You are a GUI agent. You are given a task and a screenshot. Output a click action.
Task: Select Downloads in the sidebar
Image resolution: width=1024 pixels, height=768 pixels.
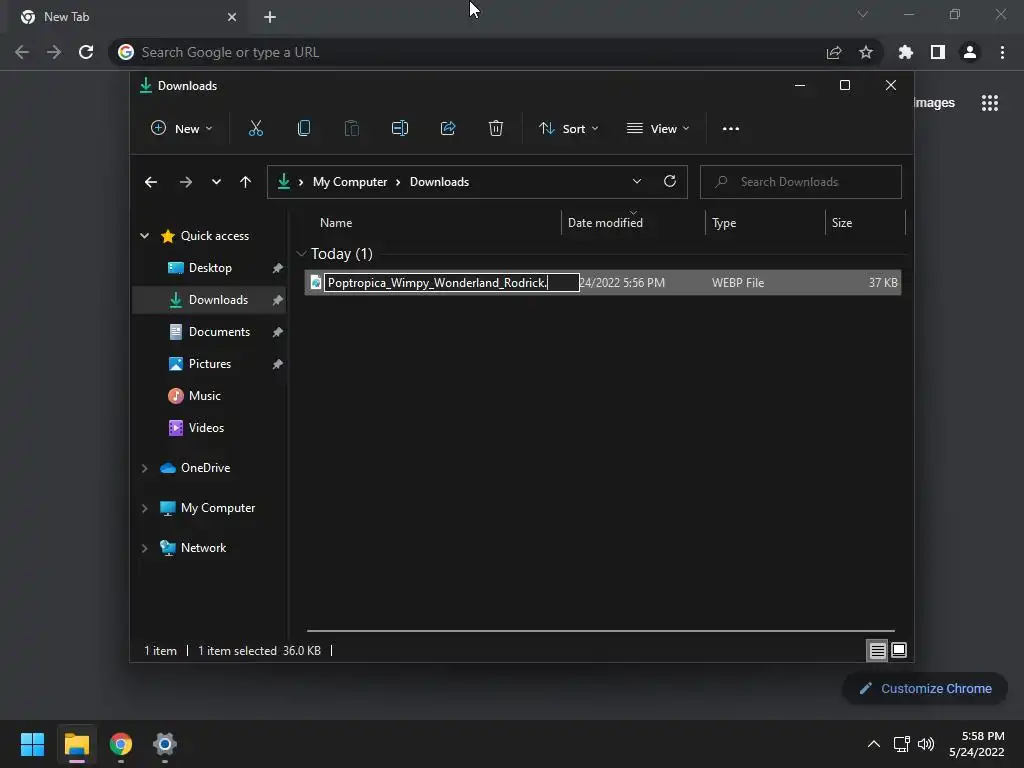tap(218, 300)
